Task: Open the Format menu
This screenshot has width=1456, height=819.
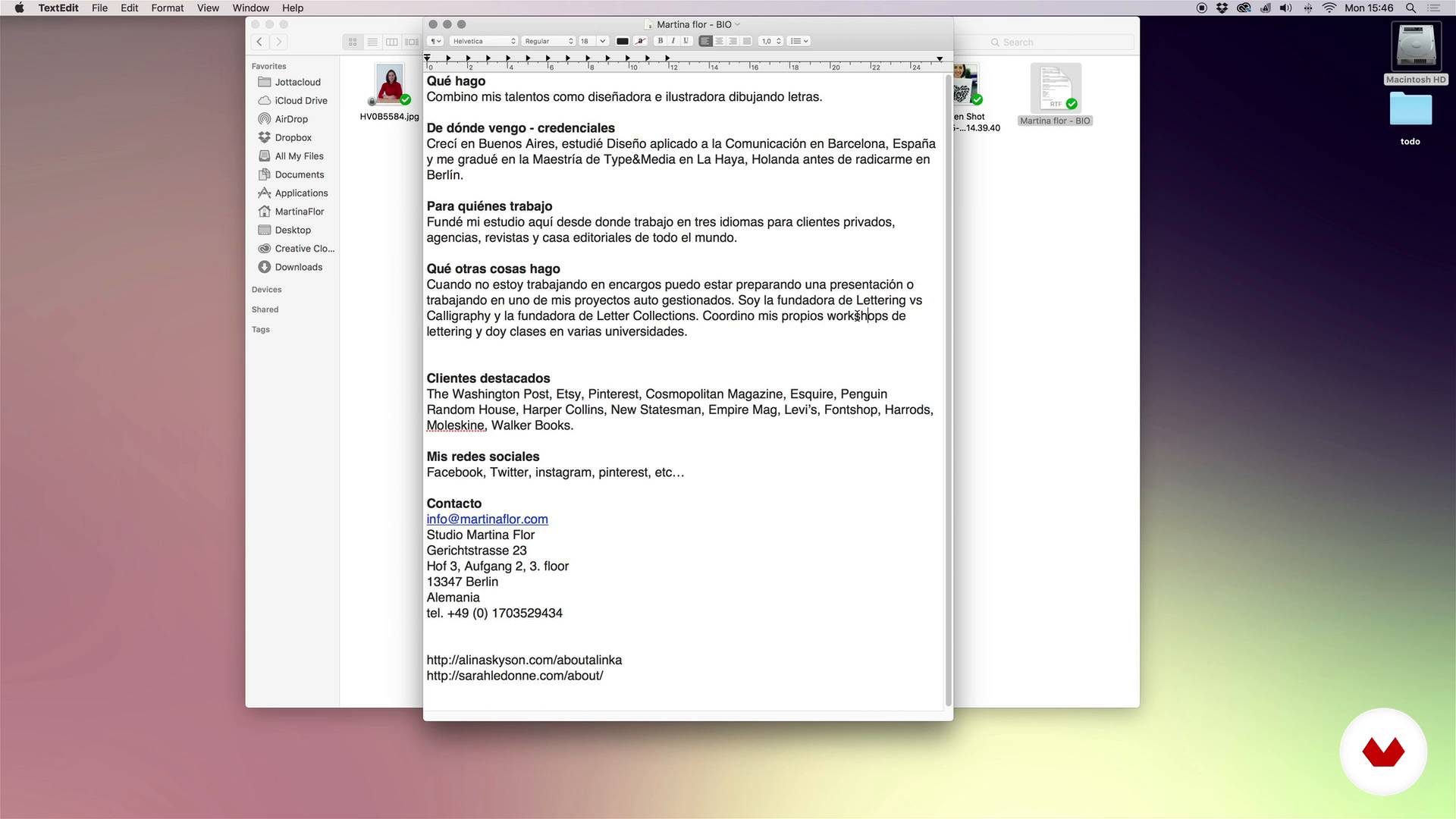Action: click(x=168, y=8)
